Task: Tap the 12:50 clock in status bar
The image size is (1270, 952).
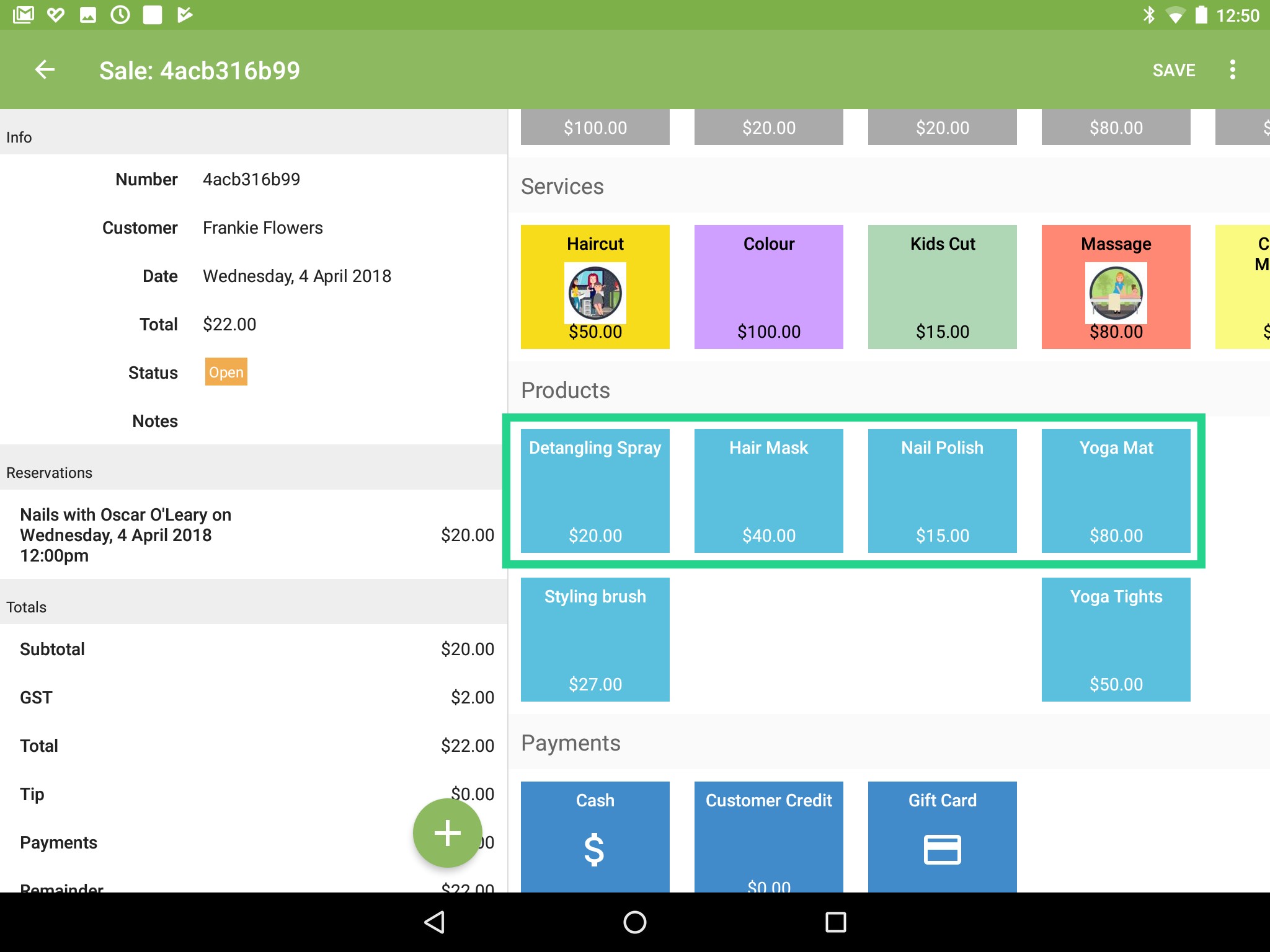Action: tap(1238, 15)
